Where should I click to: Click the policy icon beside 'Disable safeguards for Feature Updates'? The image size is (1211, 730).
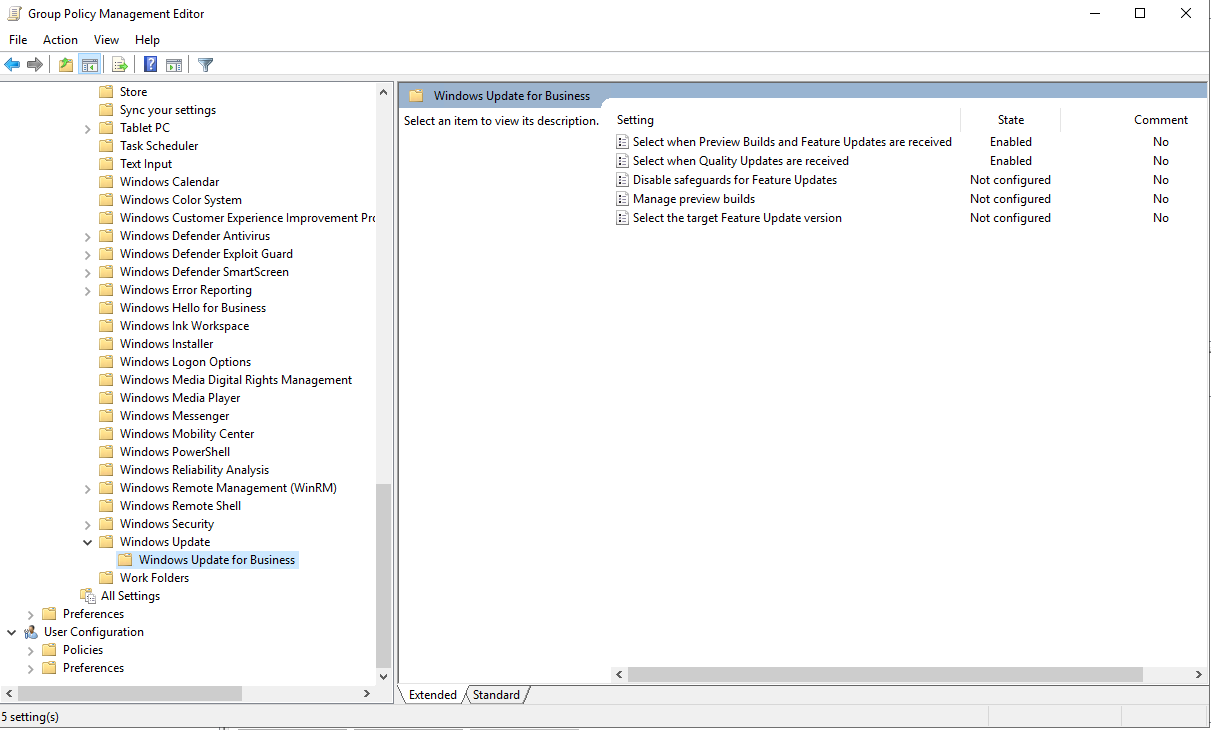point(622,180)
